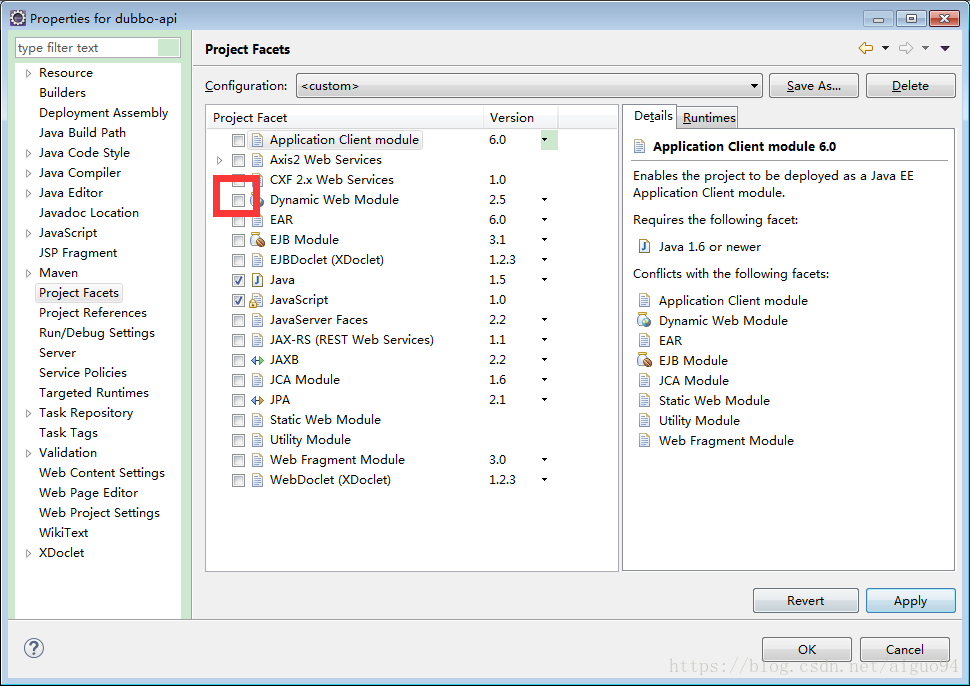Select Java Build Path in sidebar
970x686 pixels.
pos(82,132)
